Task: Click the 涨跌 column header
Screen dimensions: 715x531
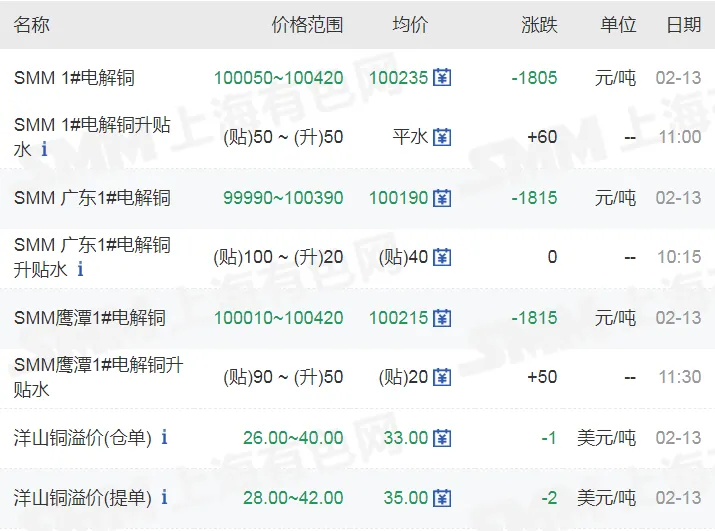Action: coord(539,25)
